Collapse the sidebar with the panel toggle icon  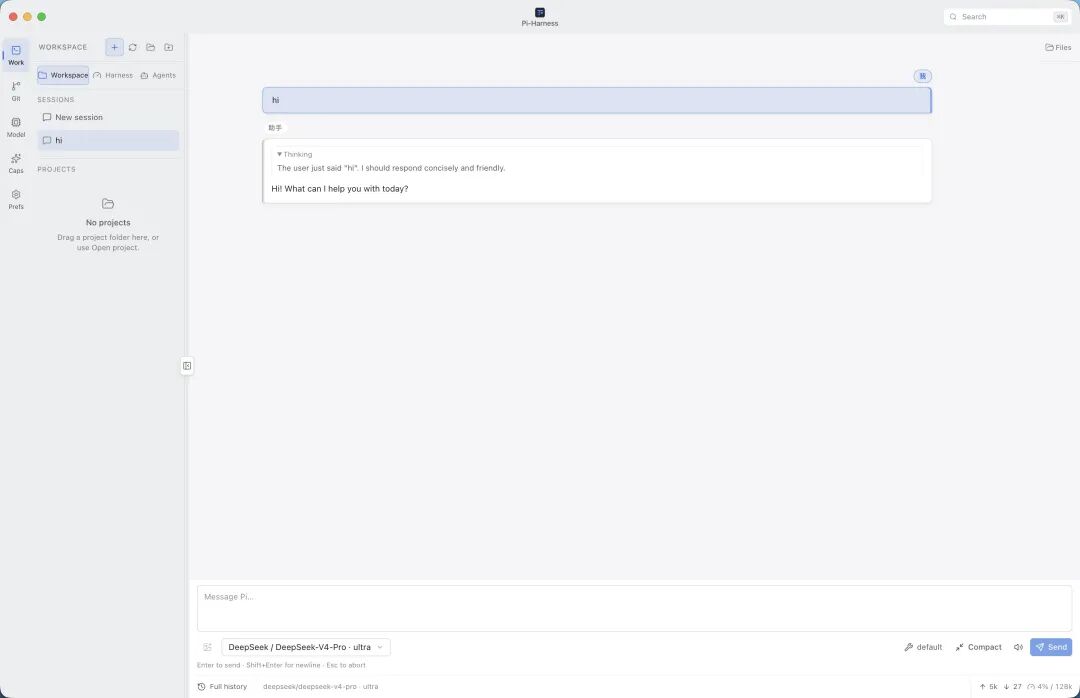(x=187, y=365)
